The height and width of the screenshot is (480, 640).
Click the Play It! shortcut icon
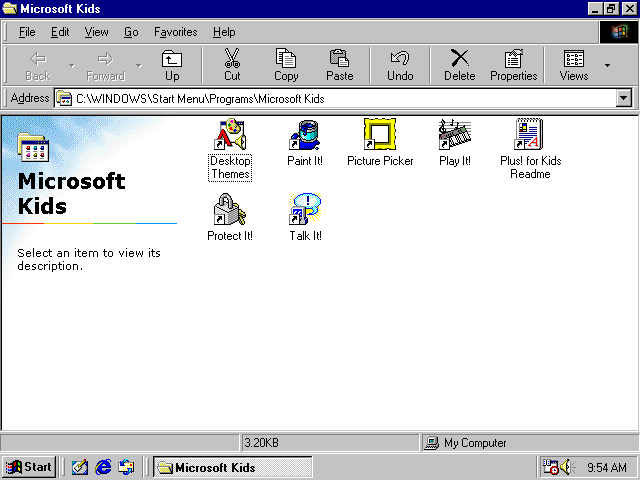tap(454, 135)
